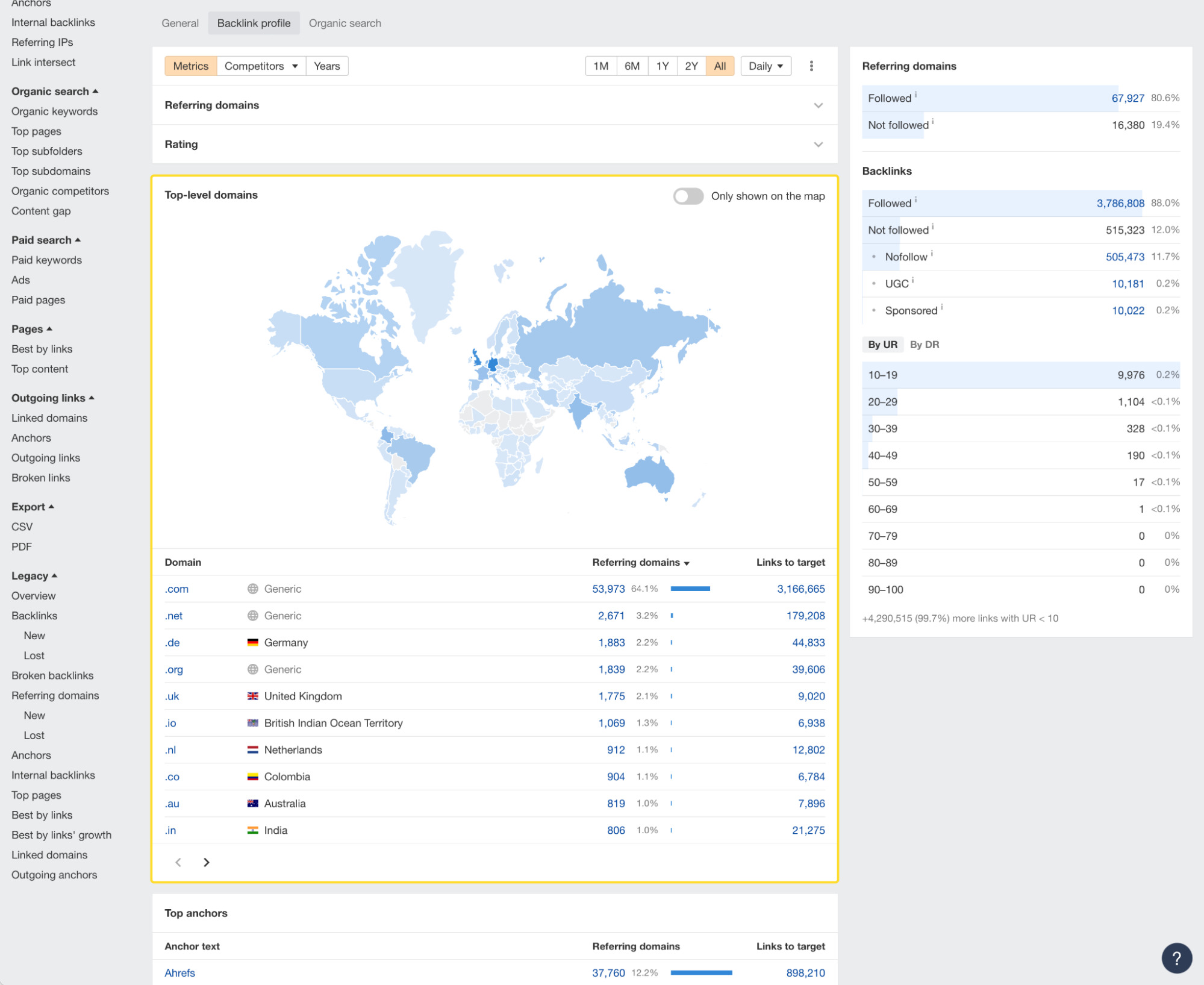
Task: Expand the Referring domains metrics section
Action: (818, 105)
